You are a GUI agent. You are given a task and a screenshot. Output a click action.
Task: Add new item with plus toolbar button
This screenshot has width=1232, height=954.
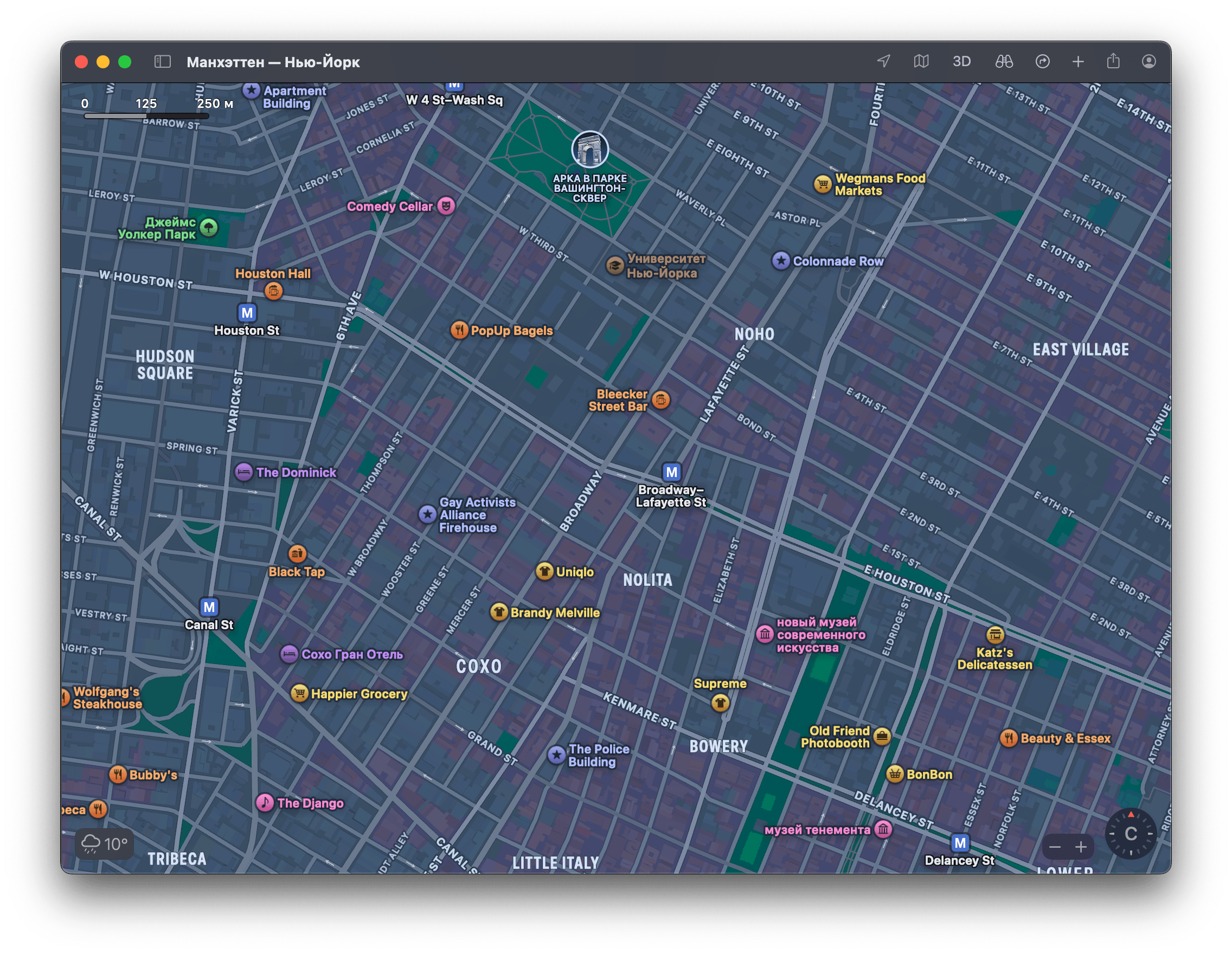coord(1078,61)
